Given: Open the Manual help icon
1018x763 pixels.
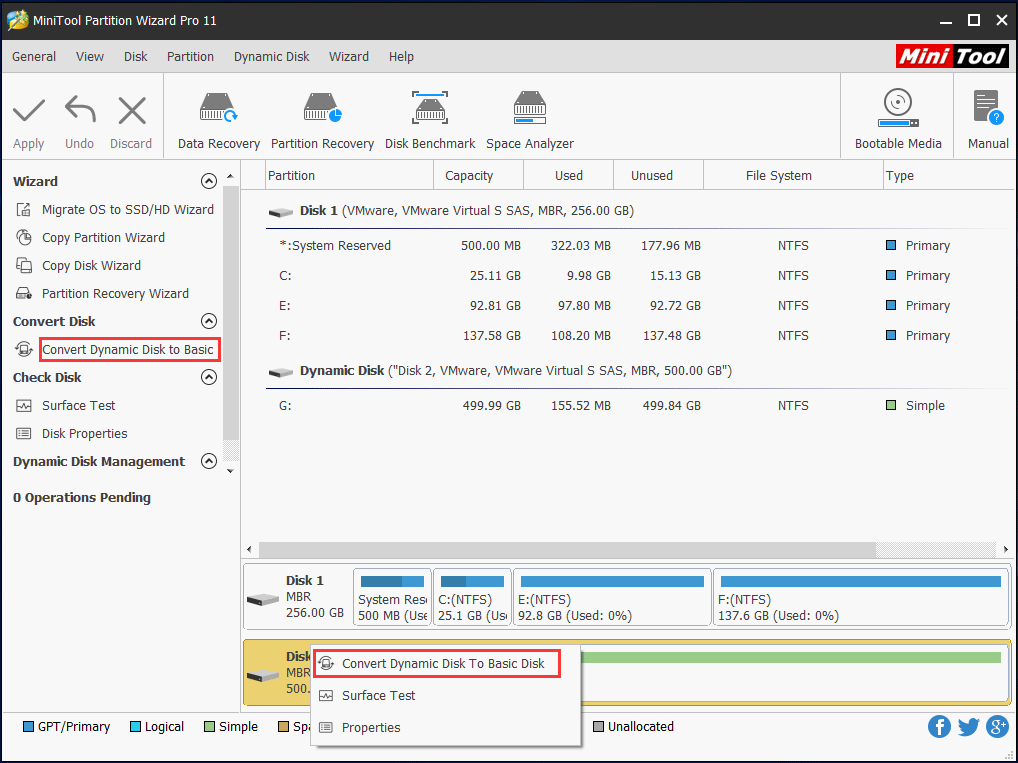Looking at the screenshot, I should [987, 107].
